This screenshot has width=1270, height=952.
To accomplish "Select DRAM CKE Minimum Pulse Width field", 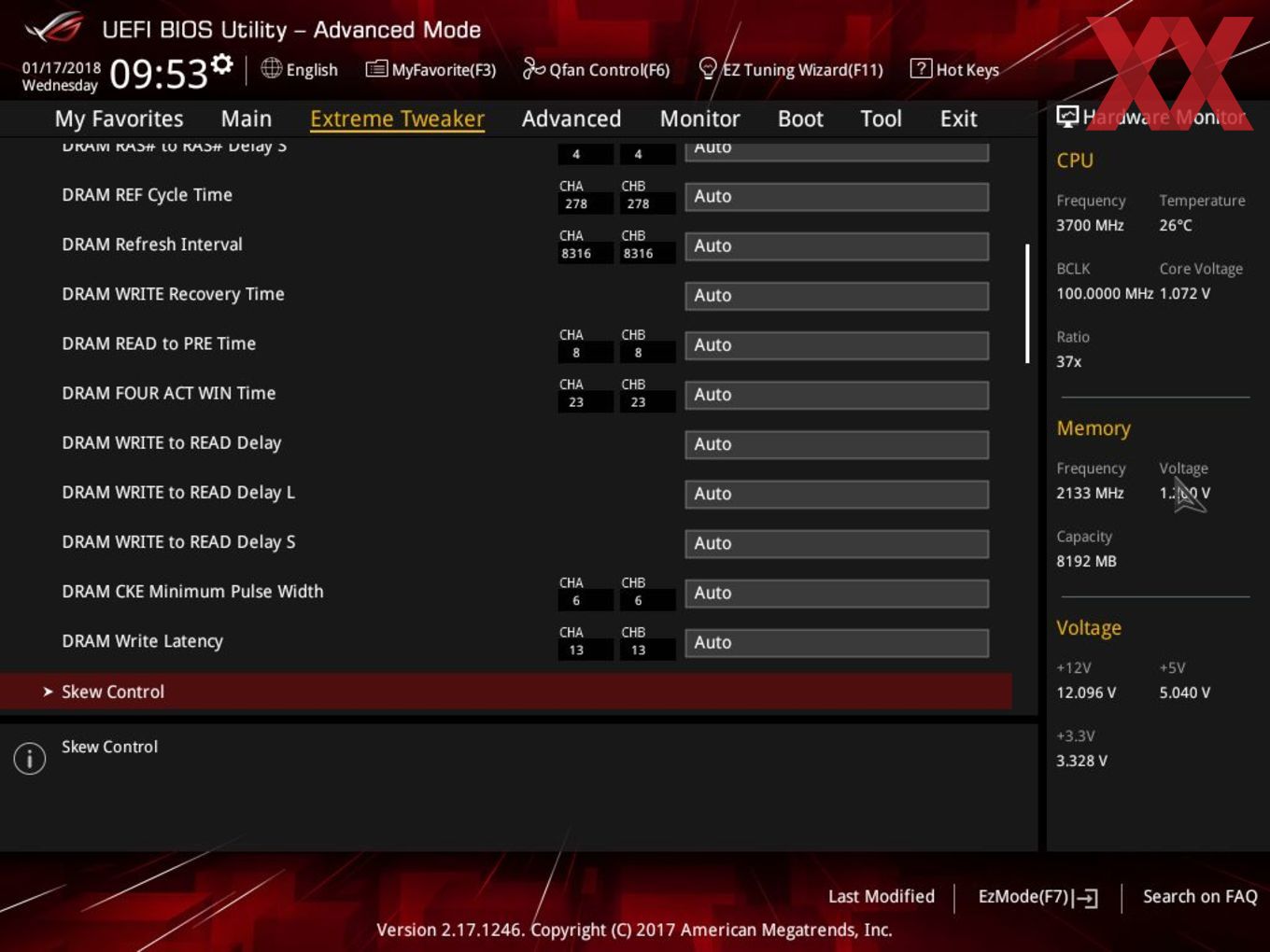I will (837, 593).
